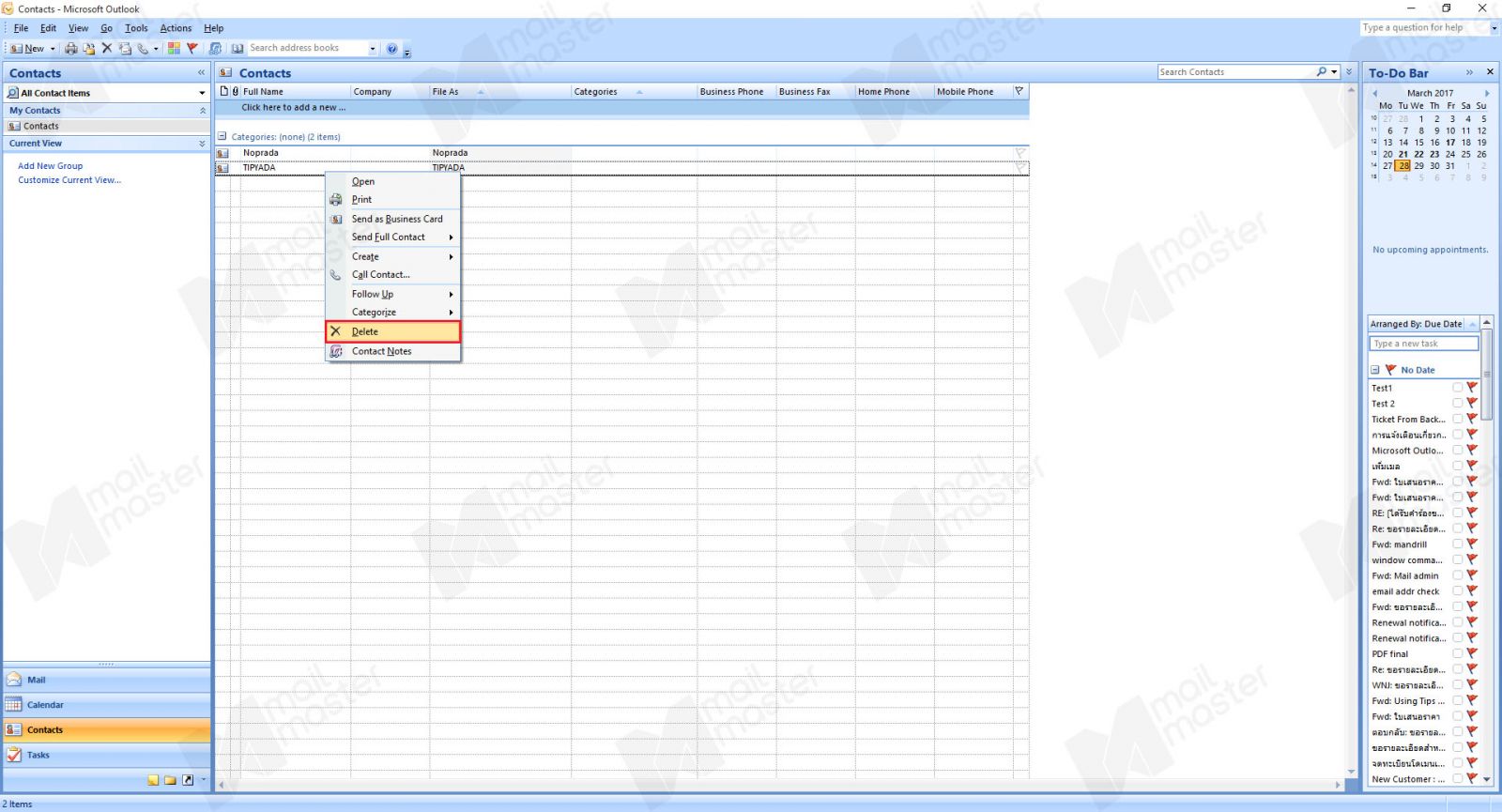
Task: Collapse the Contacts navigation pane
Action: (201, 72)
